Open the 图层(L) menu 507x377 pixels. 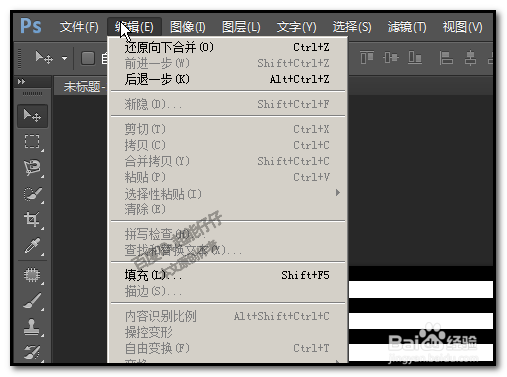pos(241,27)
